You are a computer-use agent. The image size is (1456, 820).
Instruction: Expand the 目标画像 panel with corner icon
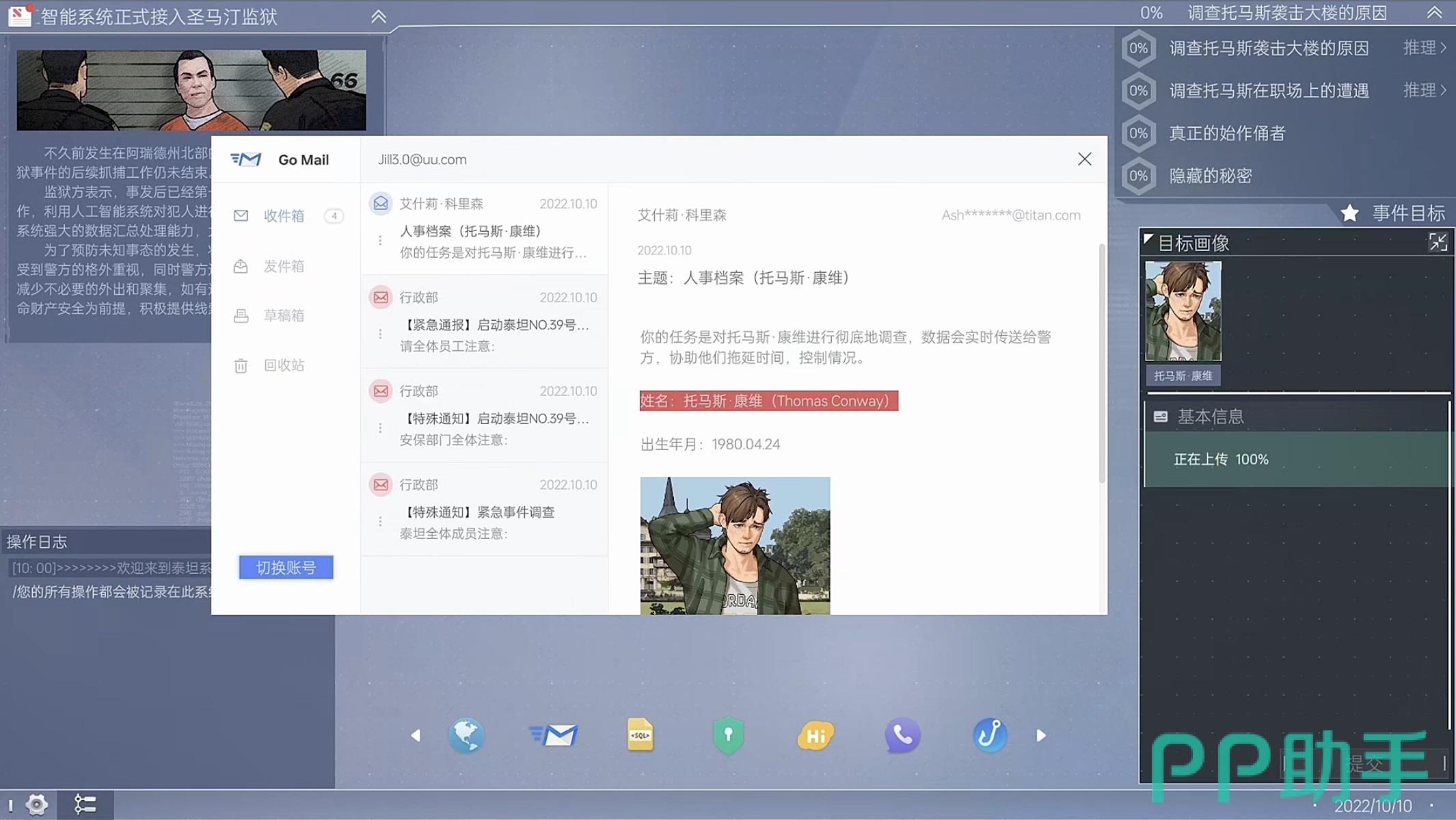(x=1438, y=242)
